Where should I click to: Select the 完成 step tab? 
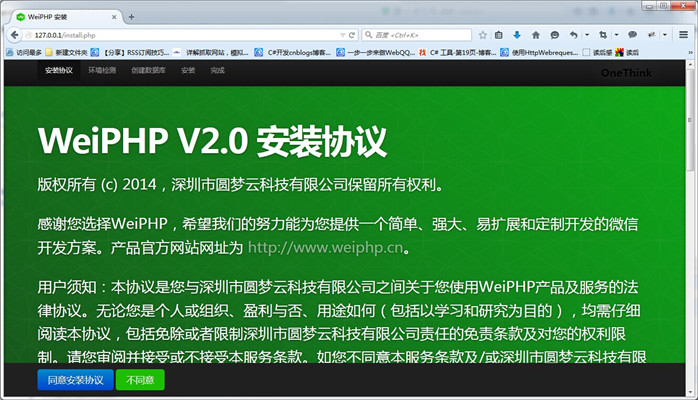click(217, 71)
